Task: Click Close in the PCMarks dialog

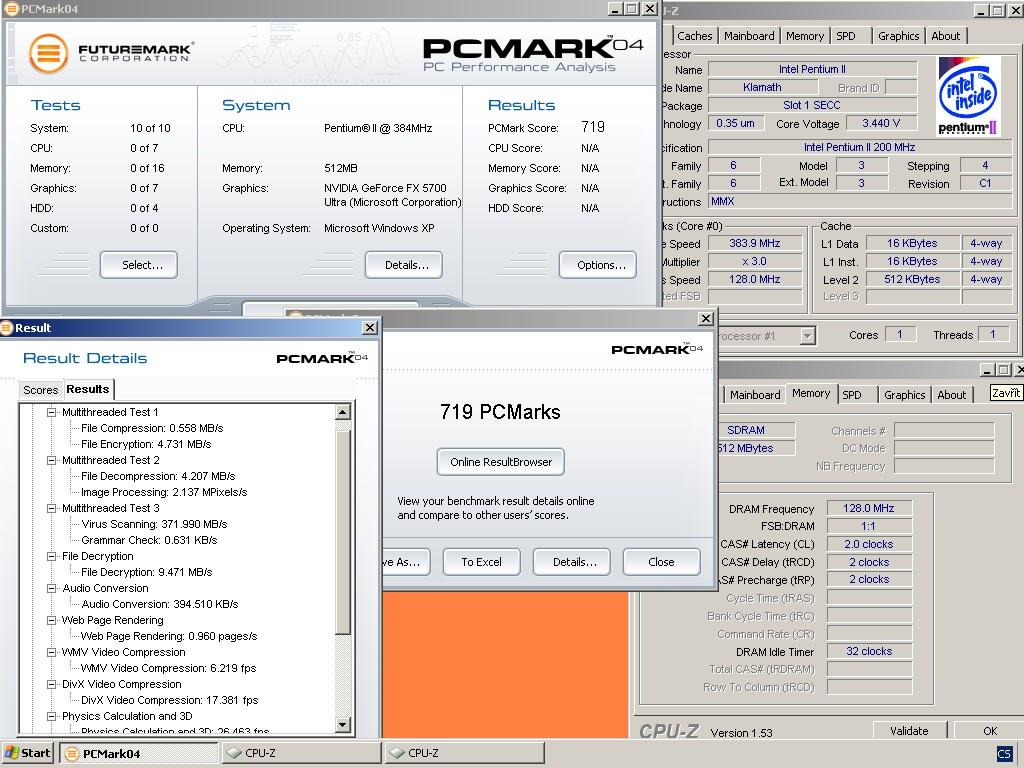Action: coord(662,562)
